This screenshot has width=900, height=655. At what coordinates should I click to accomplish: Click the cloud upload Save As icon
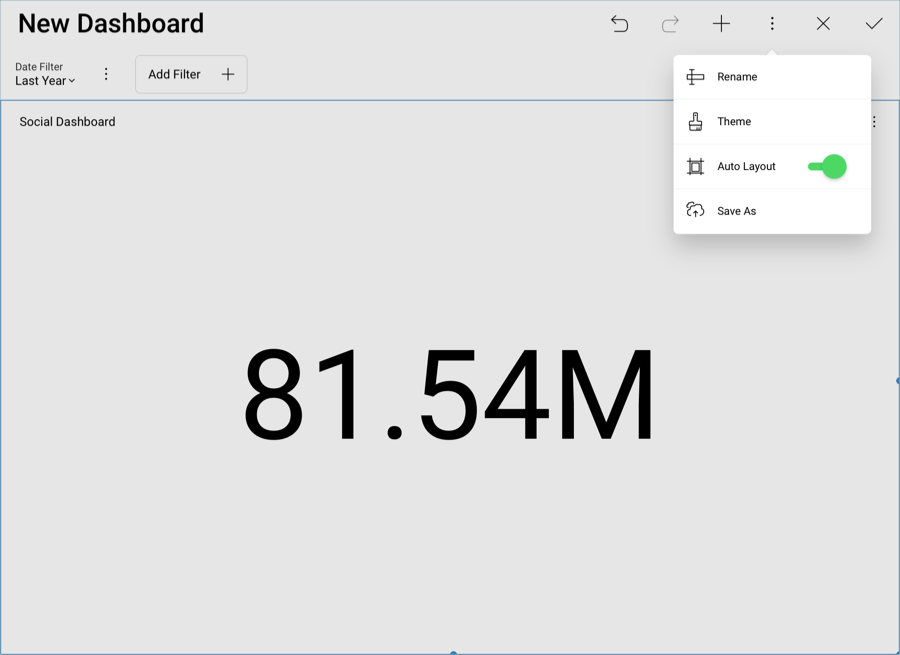tap(695, 211)
